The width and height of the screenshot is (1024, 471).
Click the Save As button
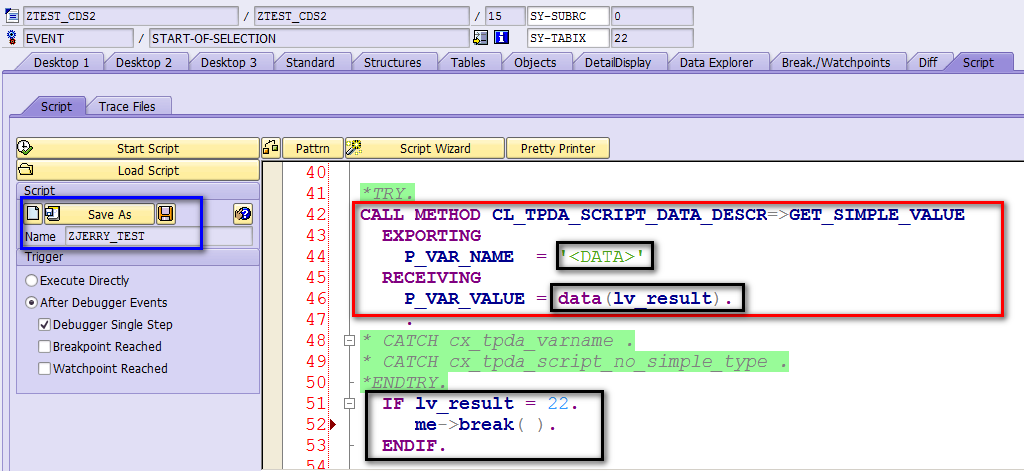[99, 214]
